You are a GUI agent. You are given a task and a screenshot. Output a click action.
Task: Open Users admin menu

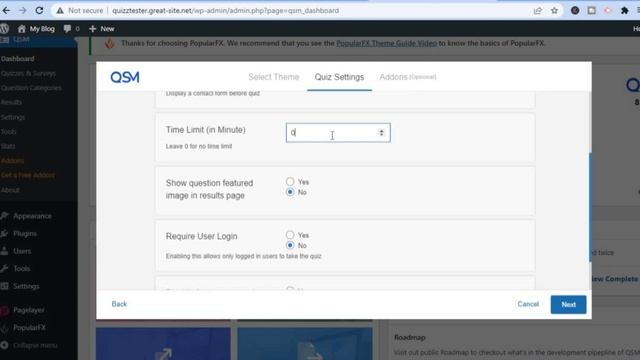22,251
